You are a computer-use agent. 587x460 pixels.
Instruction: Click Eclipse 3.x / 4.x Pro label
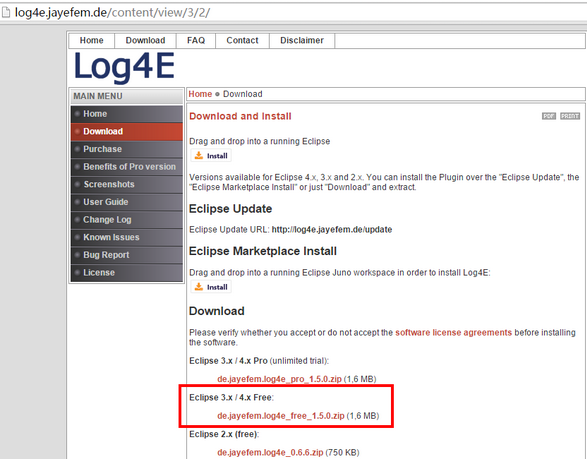coord(228,361)
